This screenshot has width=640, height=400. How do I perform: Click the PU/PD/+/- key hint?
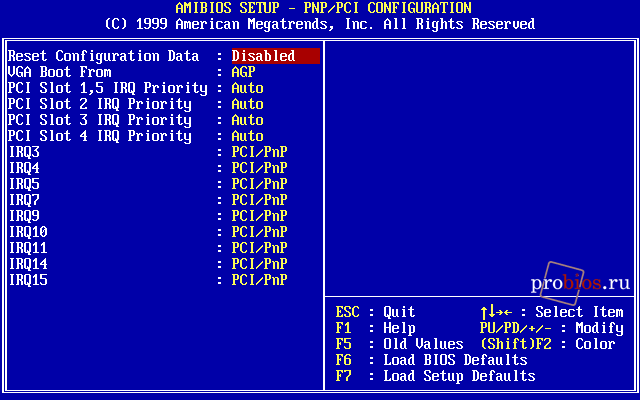[x=516, y=328]
